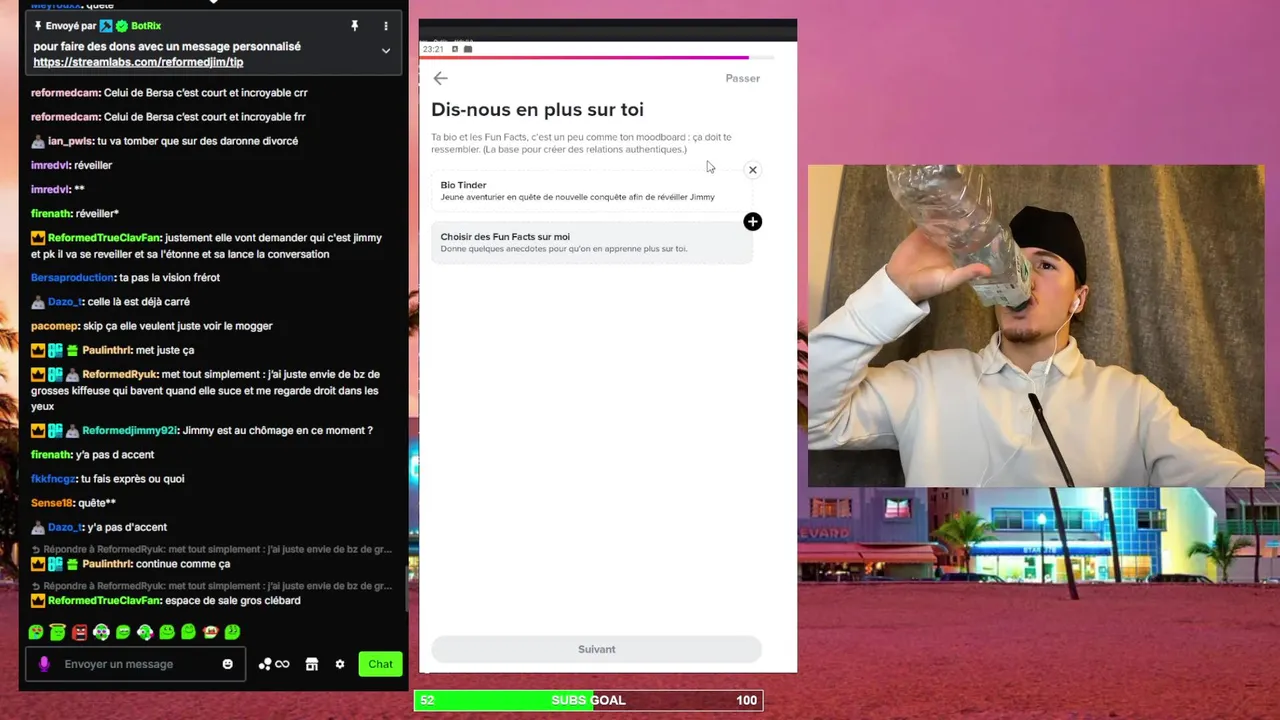The width and height of the screenshot is (1280, 720).
Task: Open the emoji picker smiley icon
Action: [228, 664]
